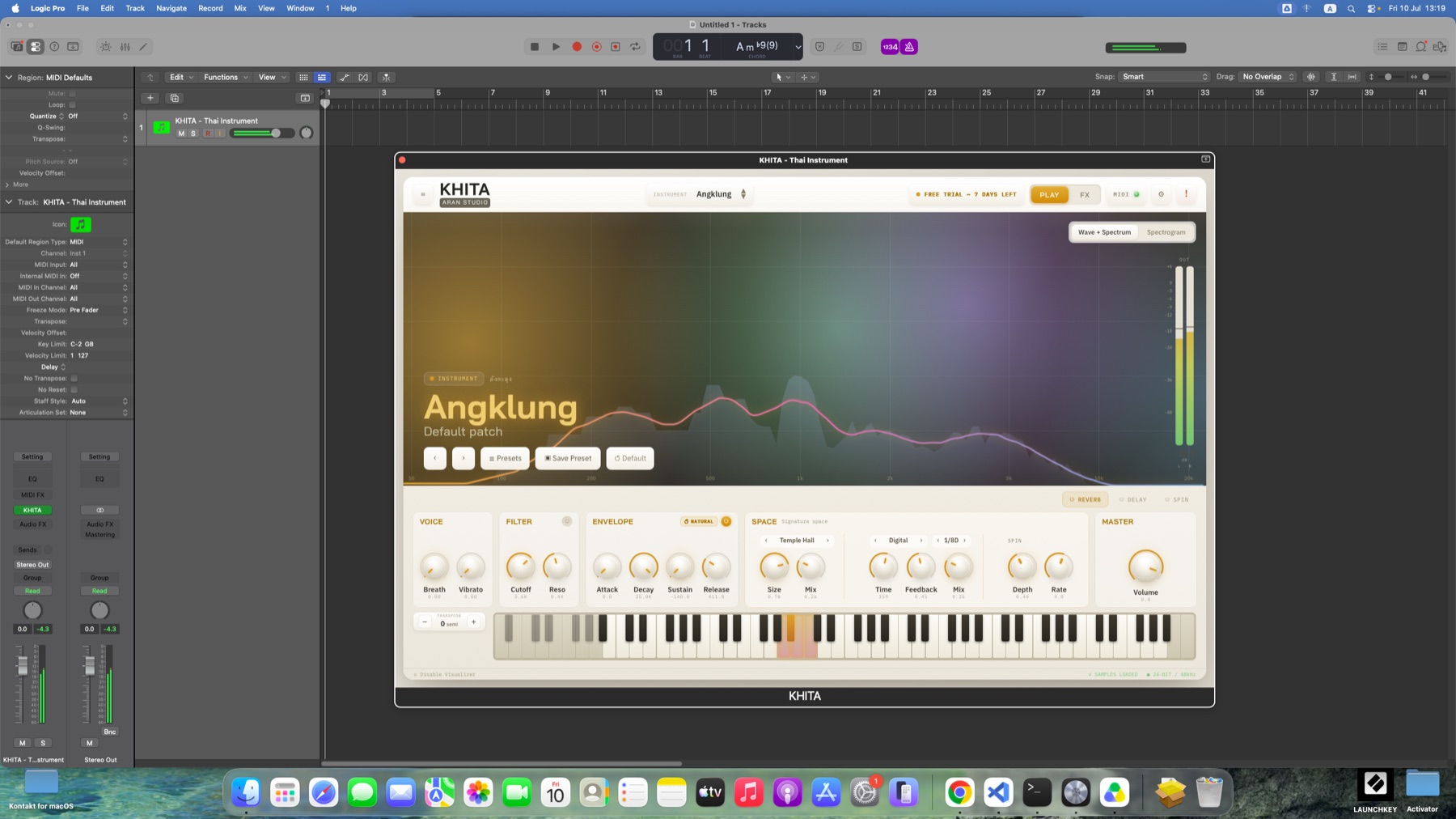Go to next preset arrow in KHITA
Viewport: 1456px width, 819px height.
click(x=463, y=458)
